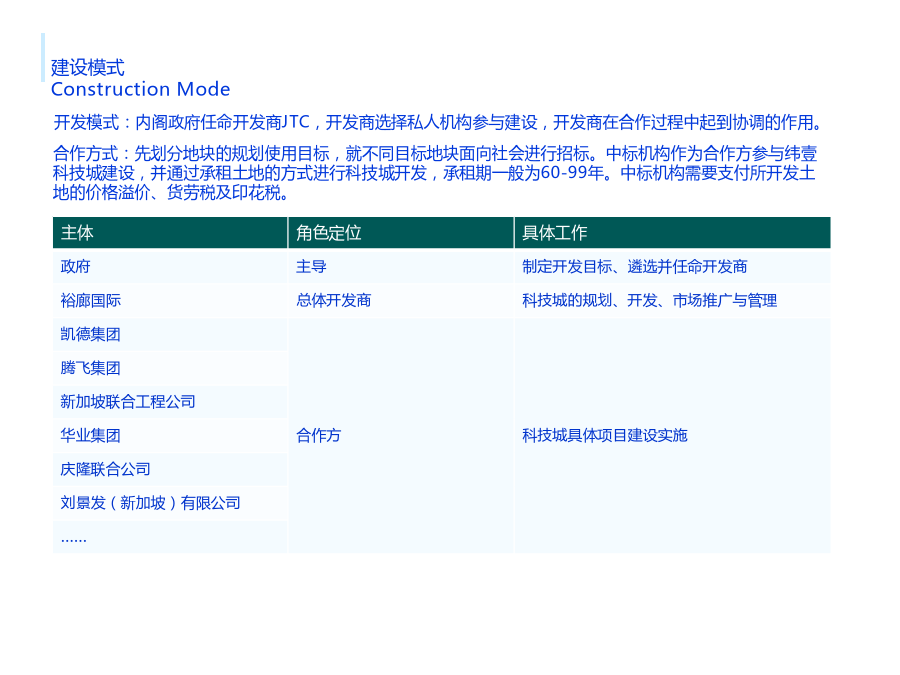Select the 合作方式 paragraph text
The height and width of the screenshot is (675, 900).
[x=435, y=173]
